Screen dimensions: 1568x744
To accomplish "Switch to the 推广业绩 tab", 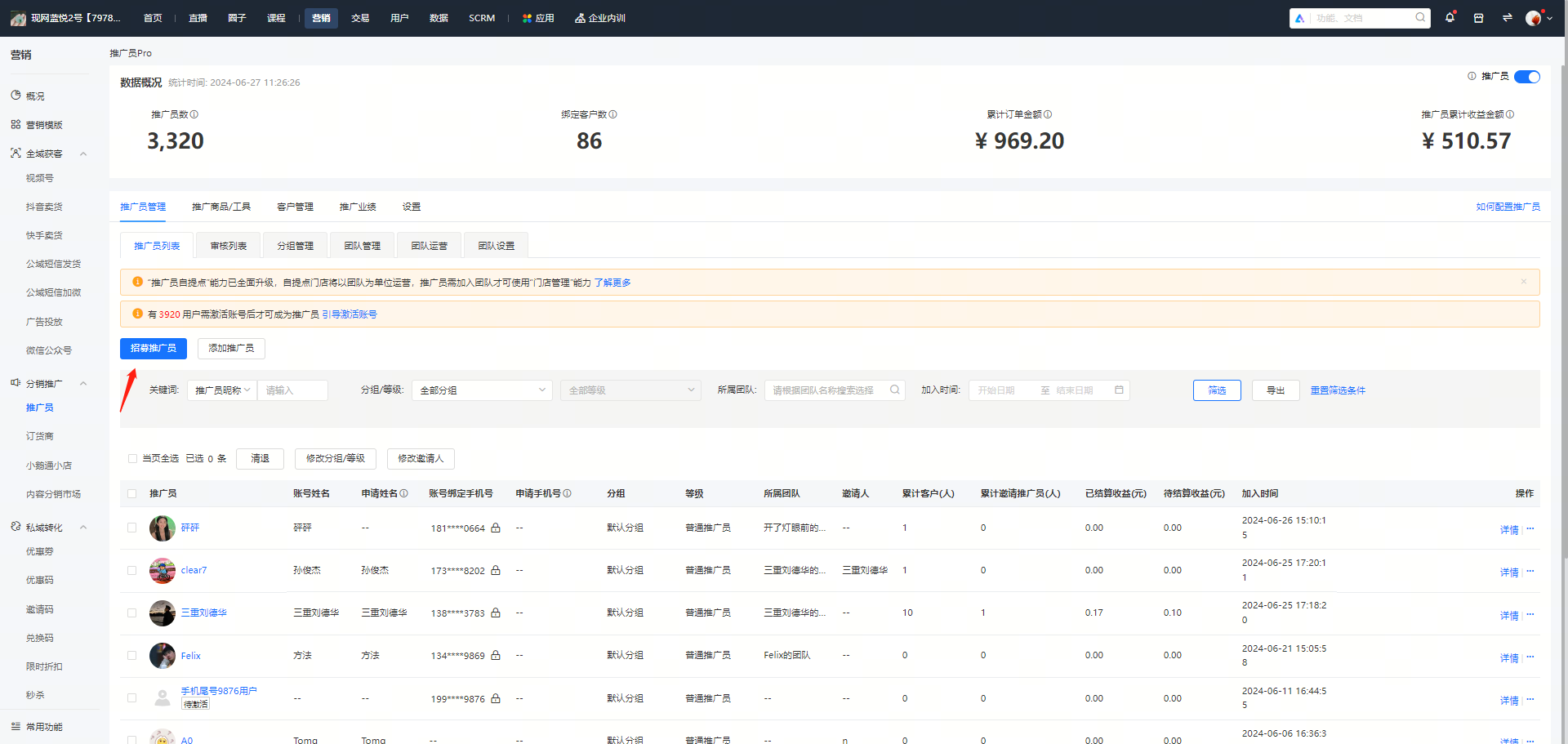I will click(x=358, y=207).
